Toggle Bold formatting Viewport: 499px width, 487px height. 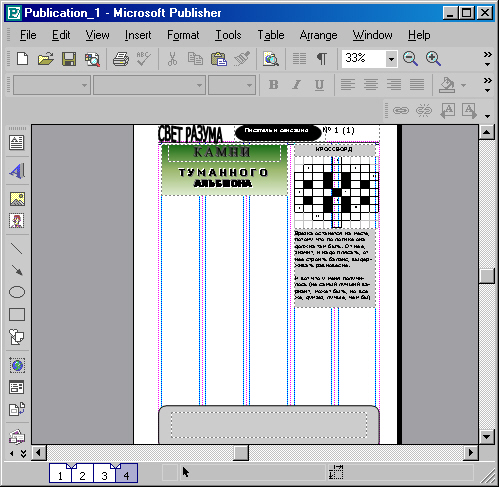(274, 85)
